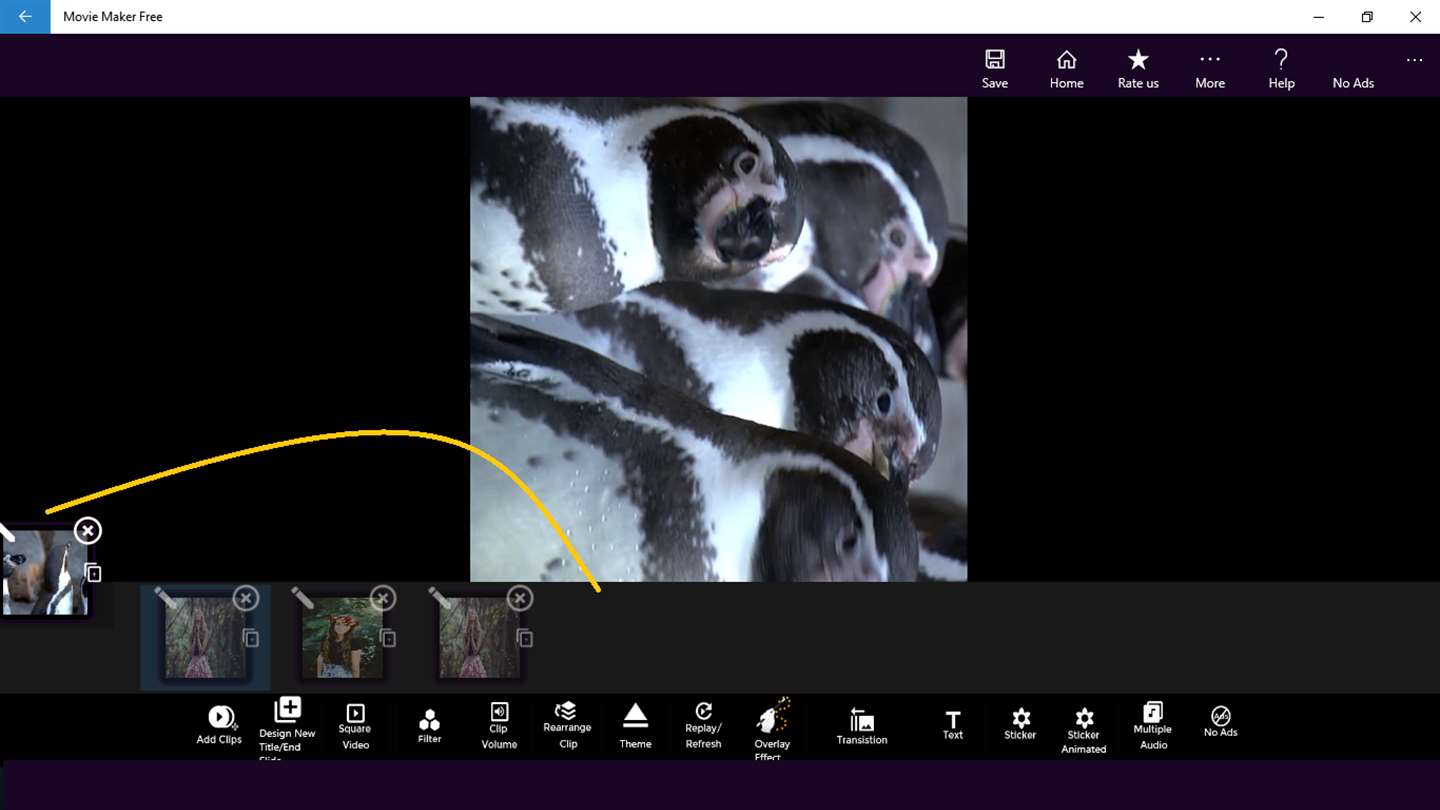Click No Ads in bottom toolbar

(1220, 722)
